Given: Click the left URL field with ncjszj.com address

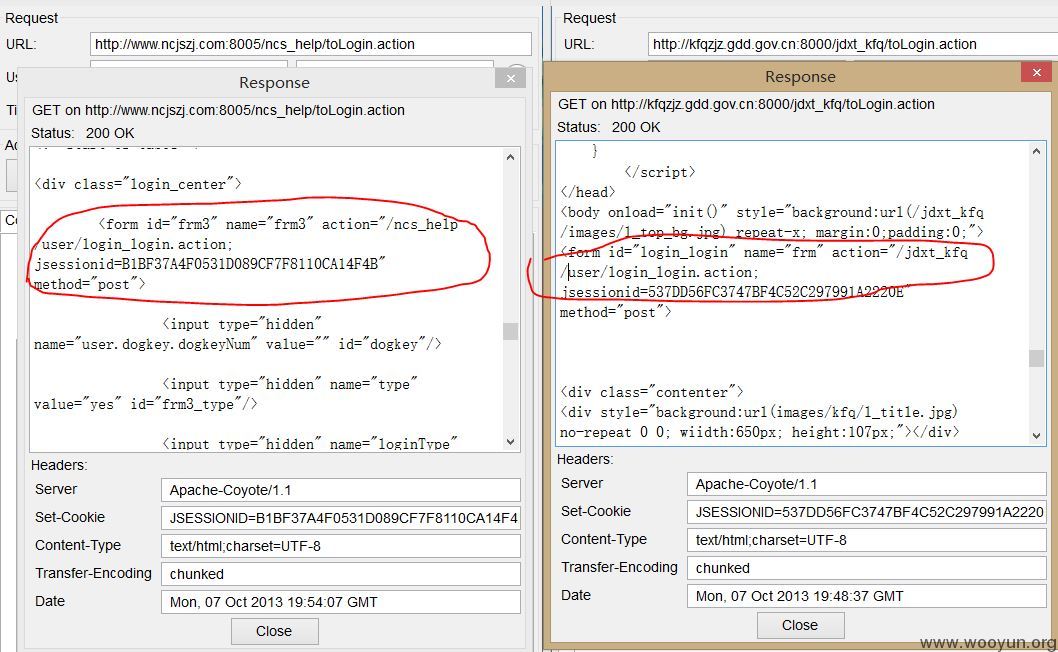Looking at the screenshot, I should pos(310,45).
